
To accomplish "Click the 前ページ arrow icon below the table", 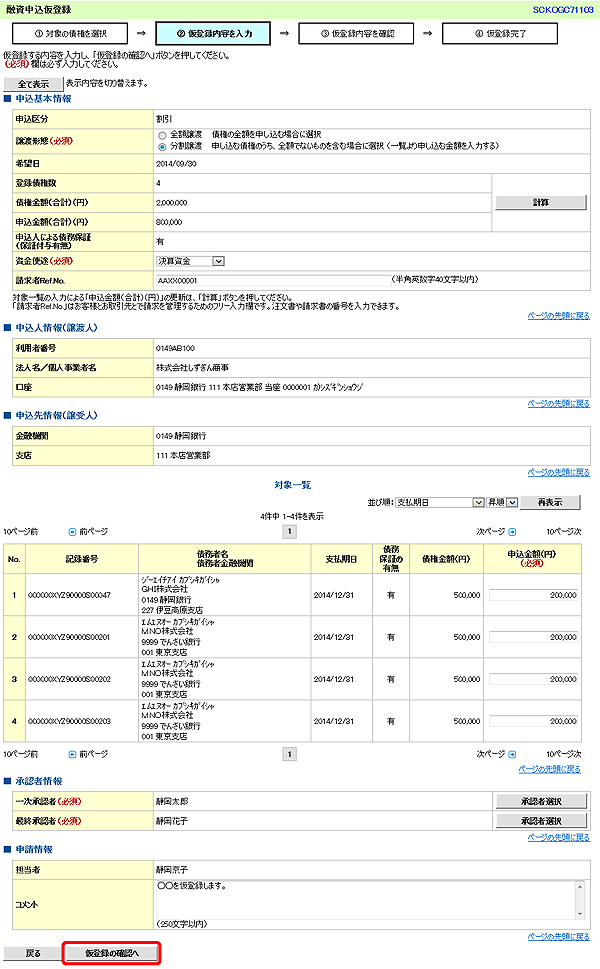I will [x=72, y=753].
